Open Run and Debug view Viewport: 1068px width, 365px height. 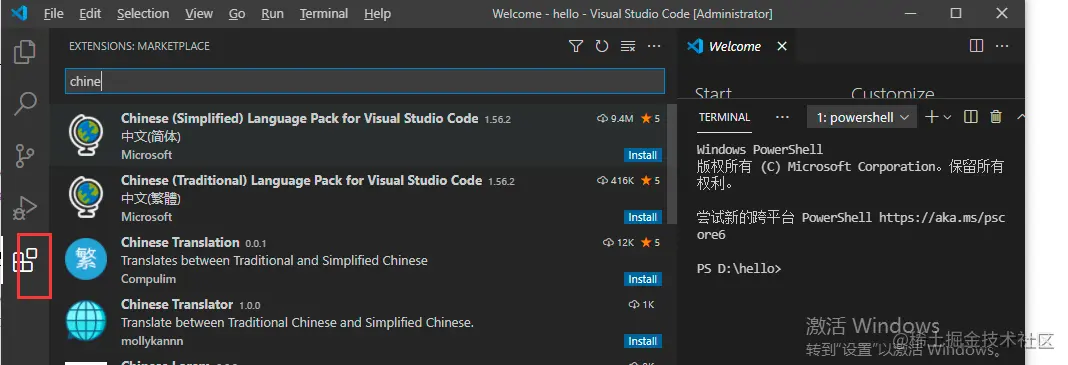[25, 208]
